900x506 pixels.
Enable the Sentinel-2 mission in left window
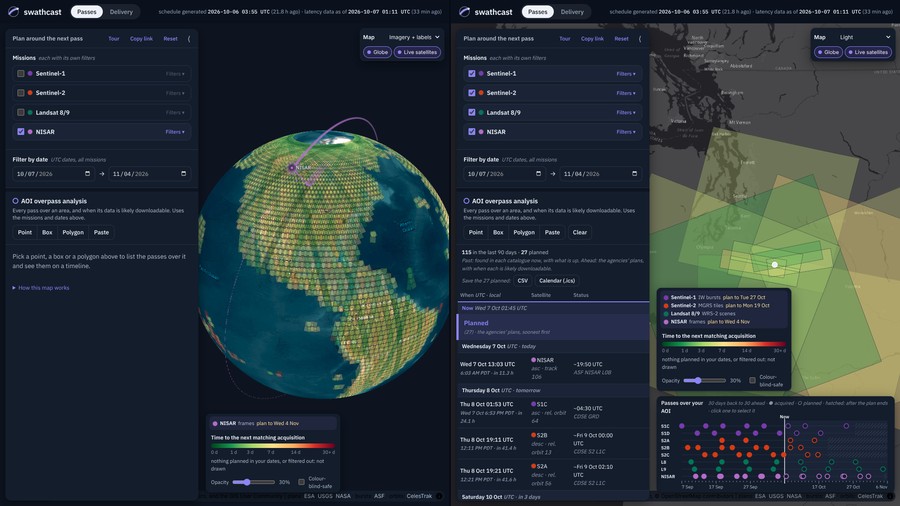tap(21, 93)
